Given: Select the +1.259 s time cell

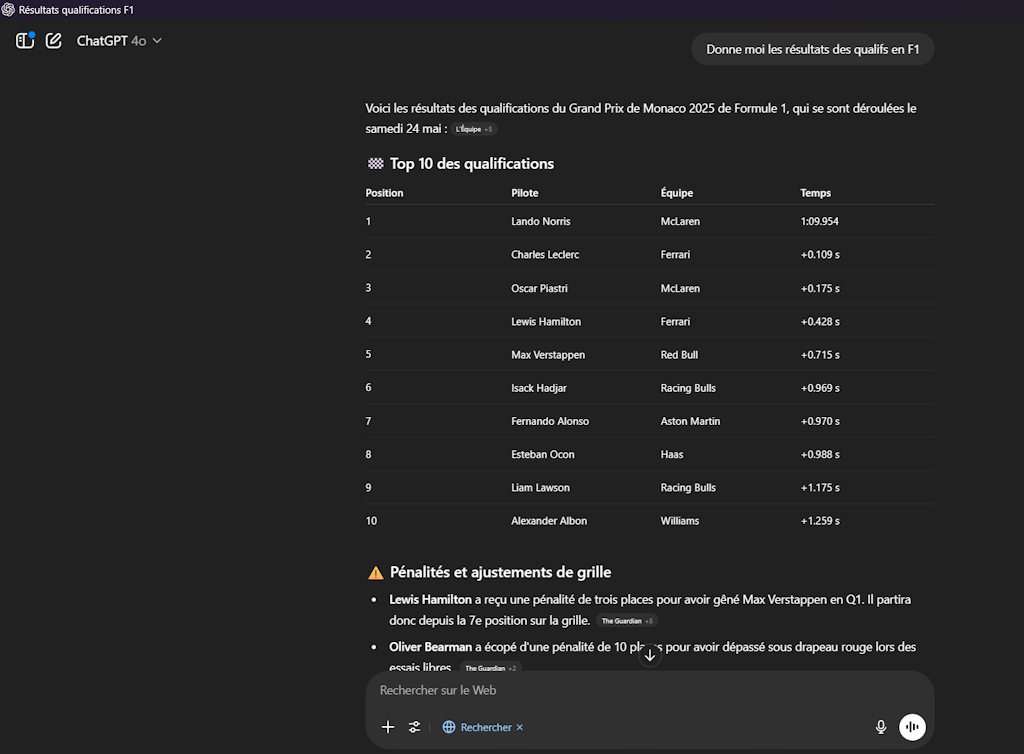Looking at the screenshot, I should pos(820,521).
